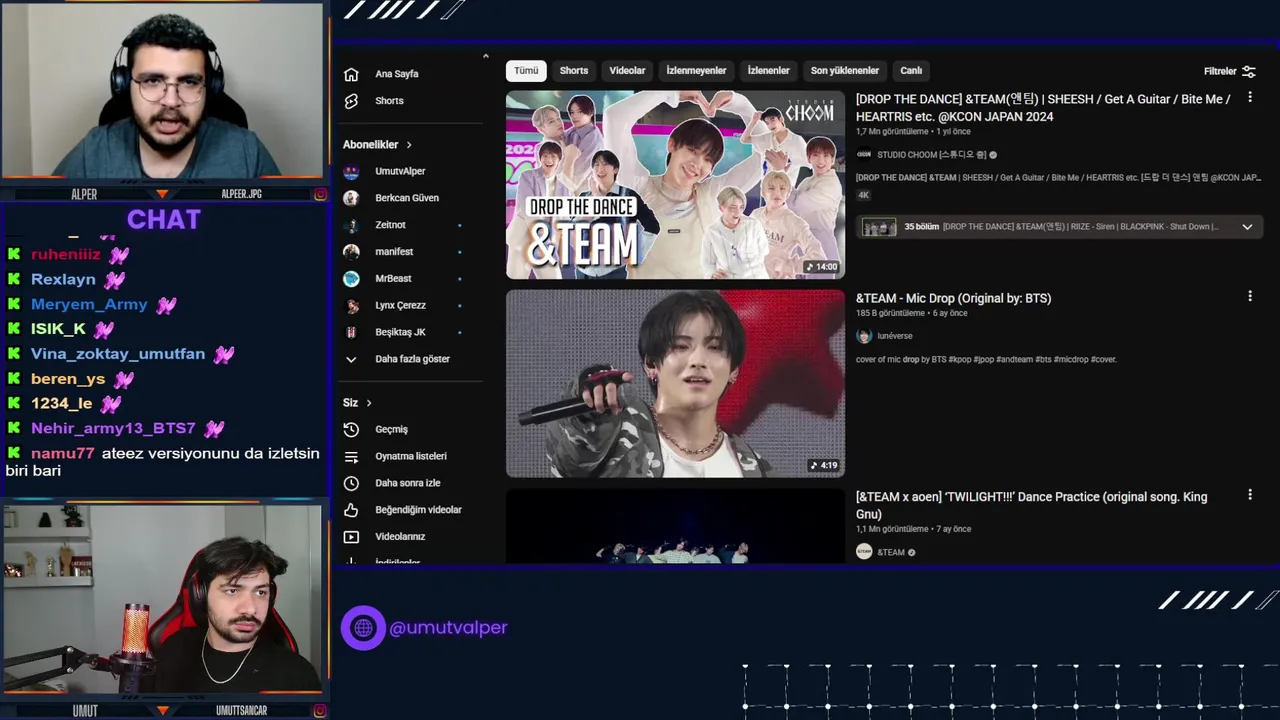Open Oynatma listeleri playlist icon
The height and width of the screenshot is (720, 1280).
(x=351, y=456)
